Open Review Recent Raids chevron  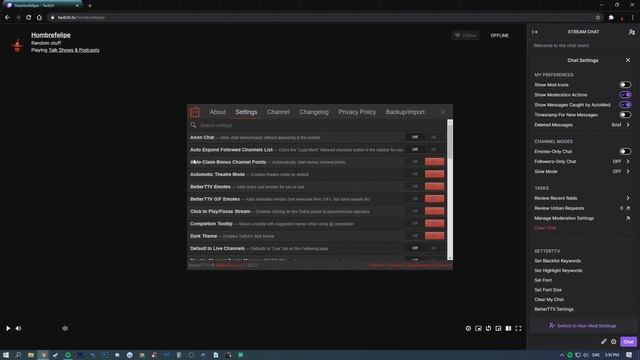tap(628, 198)
